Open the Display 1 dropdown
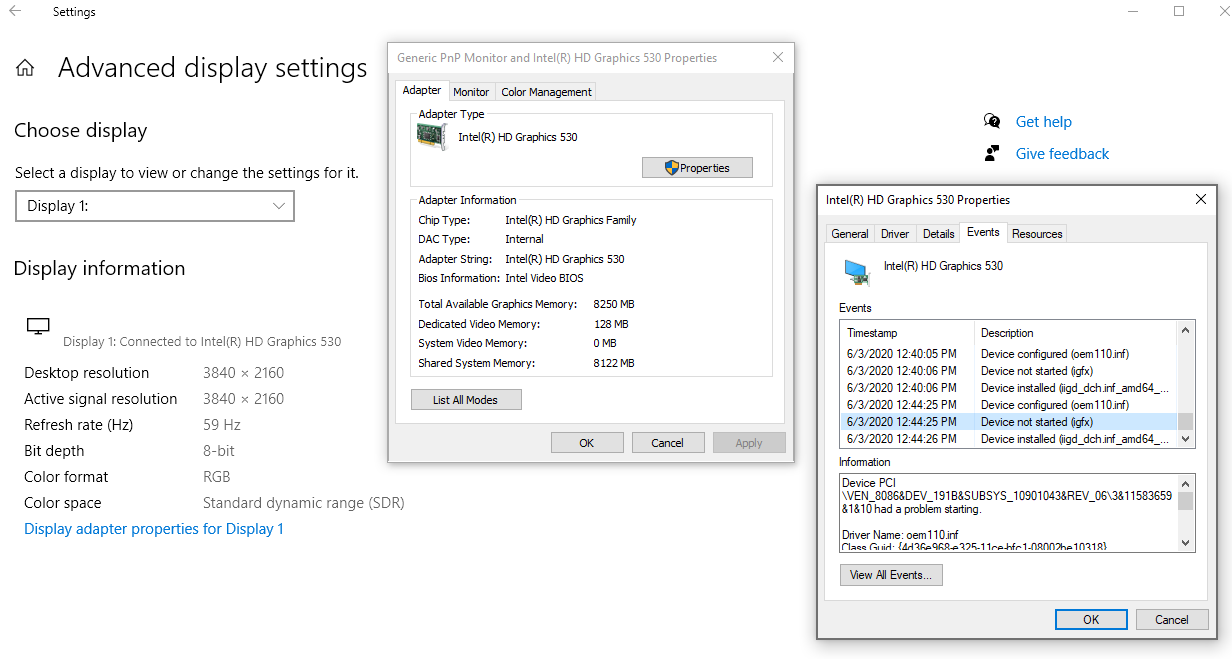Viewport: 1232px width, 659px height. point(155,206)
